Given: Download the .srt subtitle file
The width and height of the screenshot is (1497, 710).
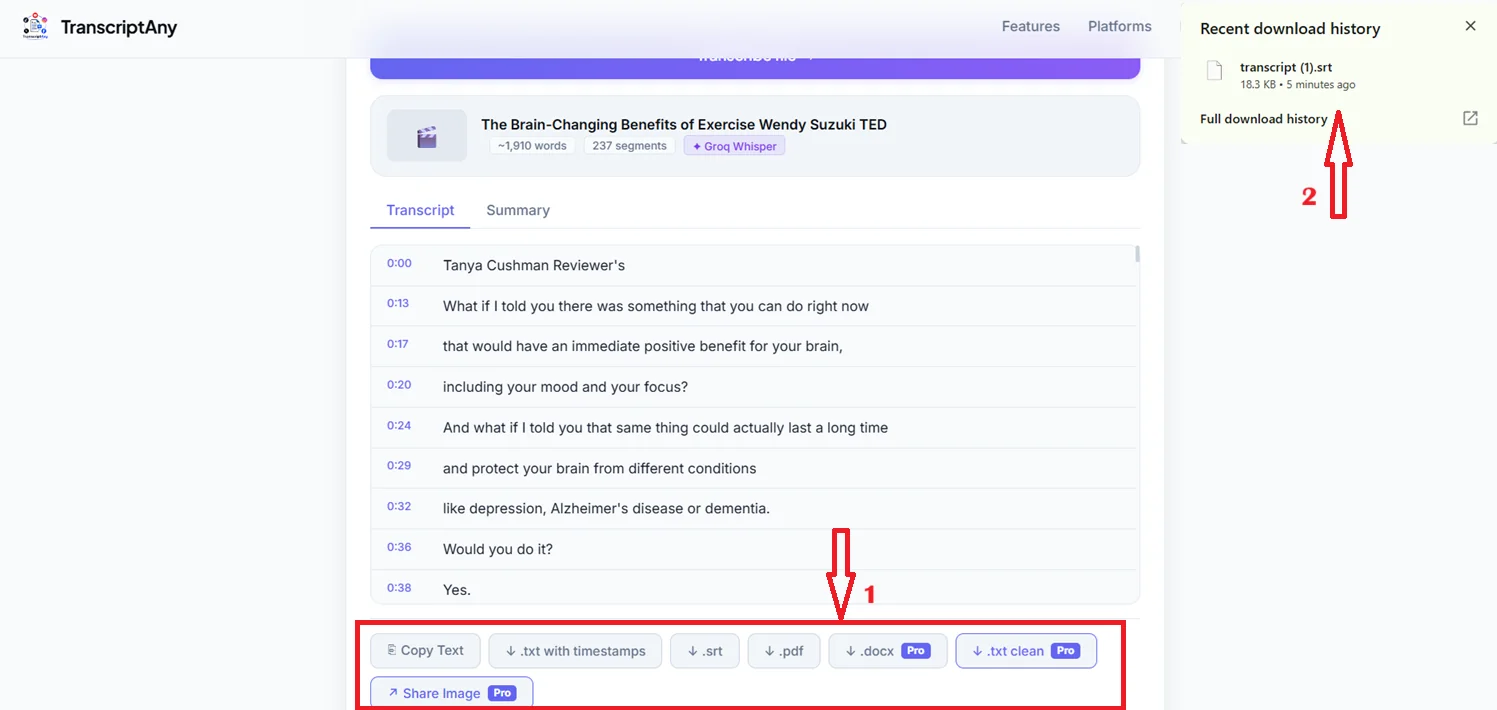Looking at the screenshot, I should (x=705, y=651).
